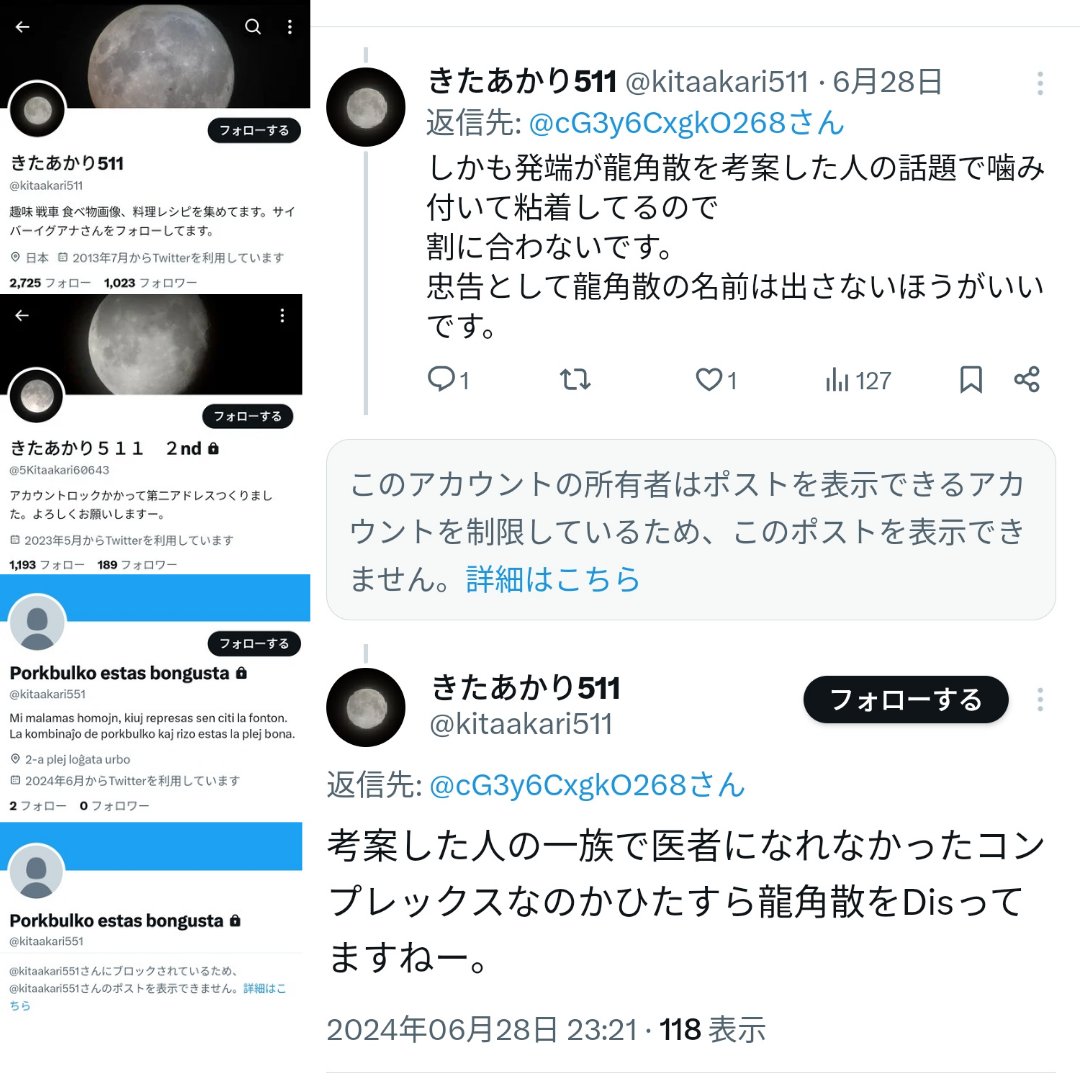Follow きたあかり511 from top profile
This screenshot has height=1080, width=1080.
pos(254,130)
